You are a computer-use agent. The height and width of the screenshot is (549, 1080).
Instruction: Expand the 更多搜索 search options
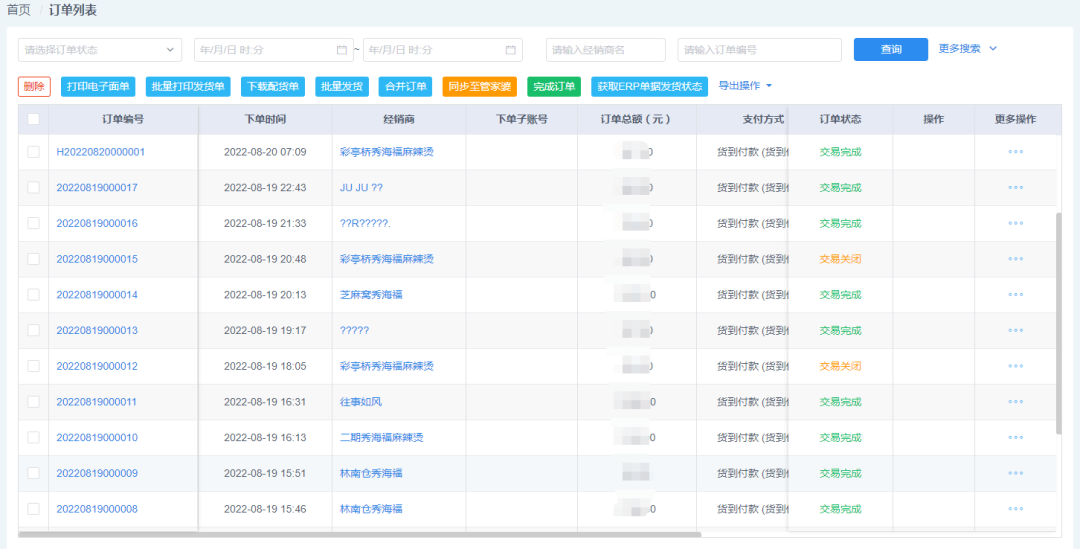coord(967,49)
